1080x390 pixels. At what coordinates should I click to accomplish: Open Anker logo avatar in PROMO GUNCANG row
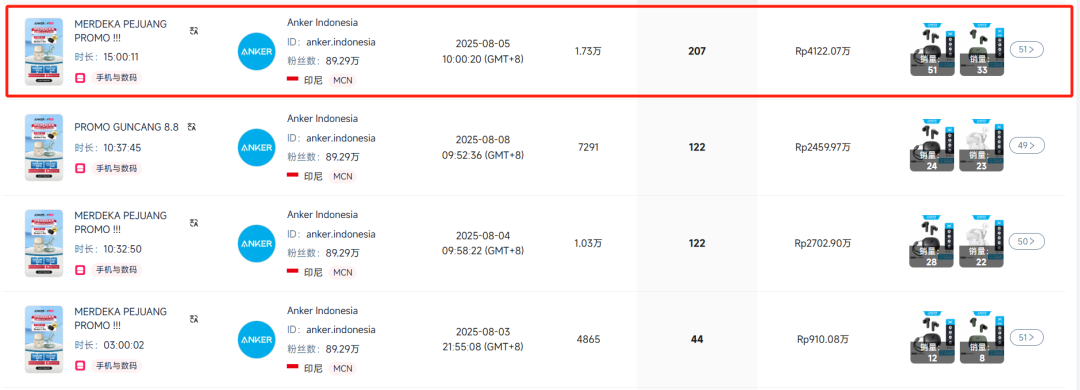[x=256, y=147]
